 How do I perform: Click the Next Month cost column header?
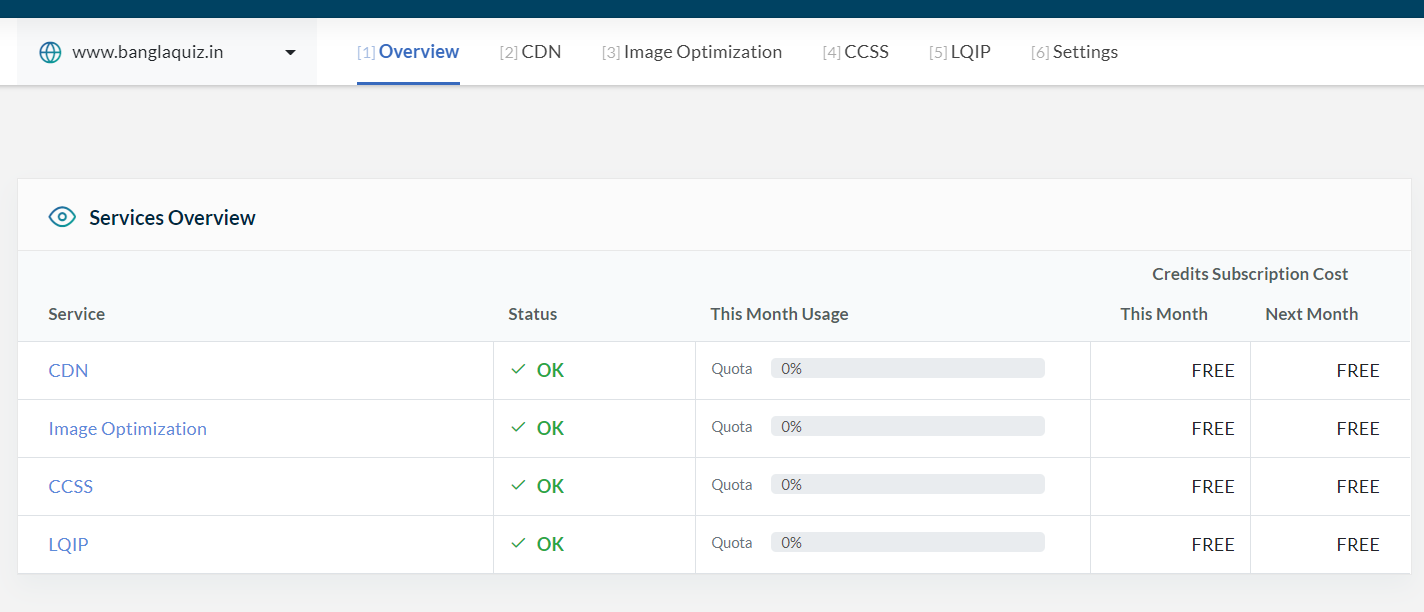coord(1311,314)
